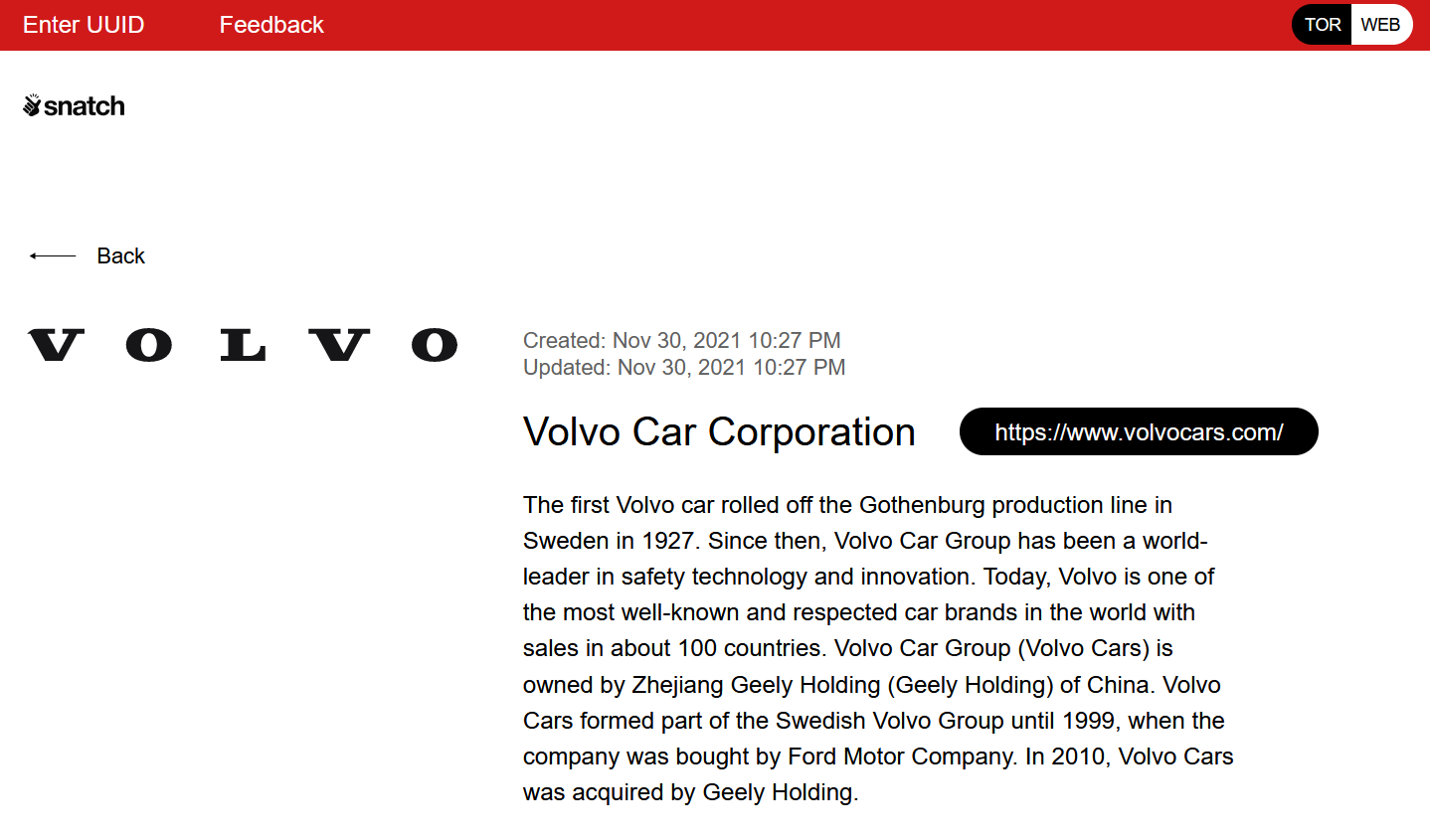
Task: Click the first V in Volvo logo
Action: pyautogui.click(x=56, y=345)
